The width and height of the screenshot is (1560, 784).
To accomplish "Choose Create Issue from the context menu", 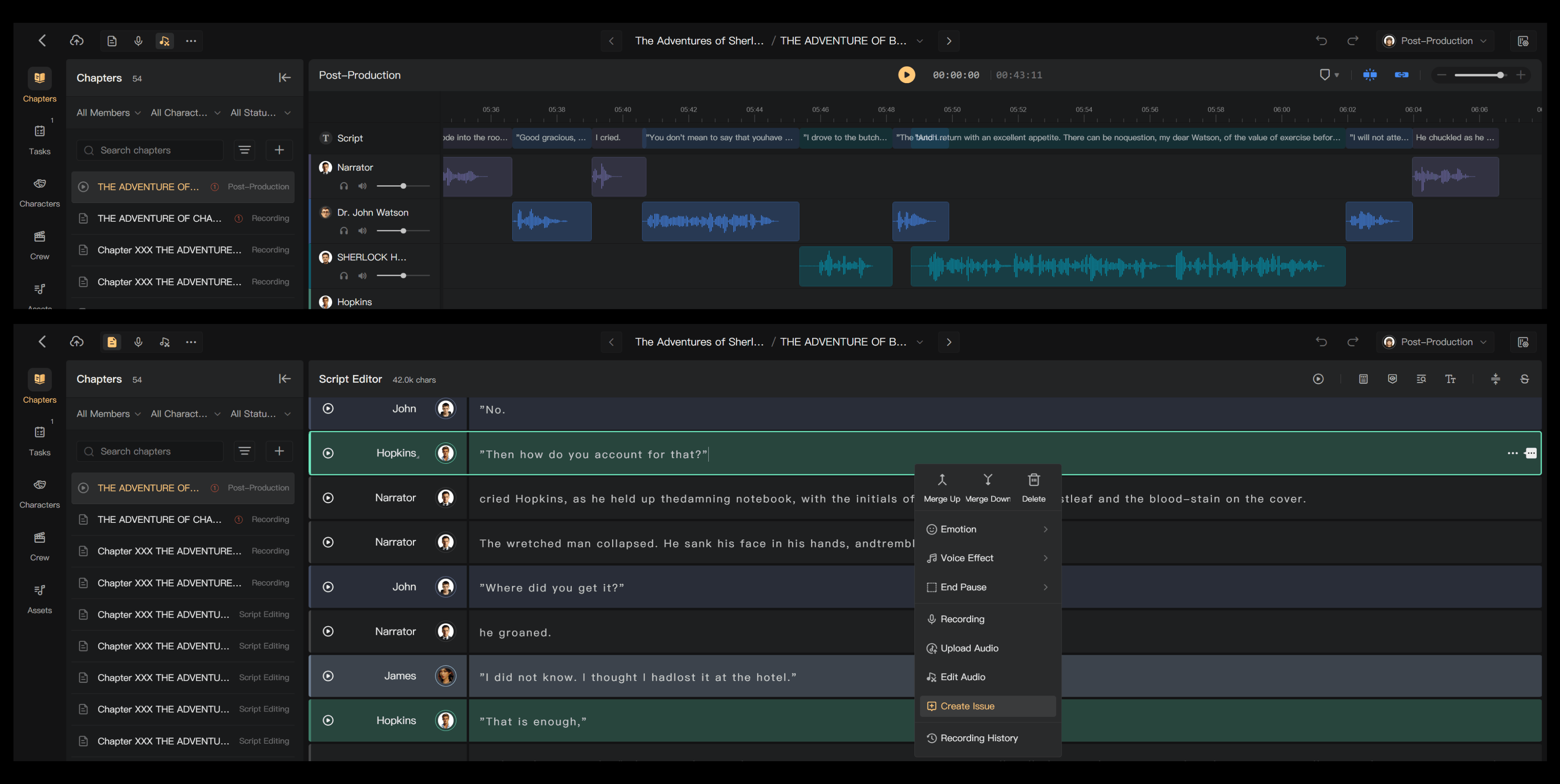I will tap(988, 706).
